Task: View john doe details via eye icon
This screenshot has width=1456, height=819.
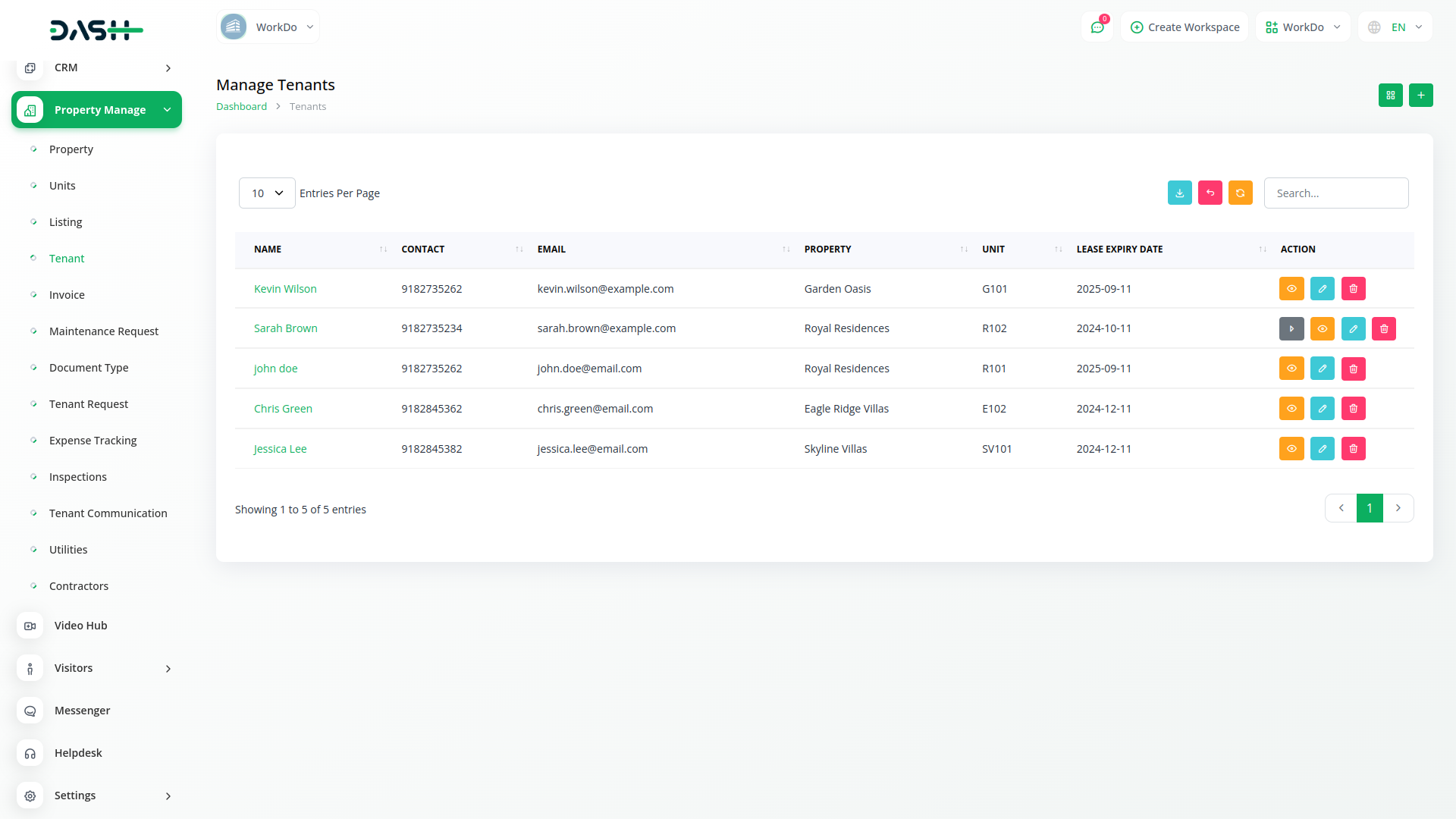Action: (1291, 369)
